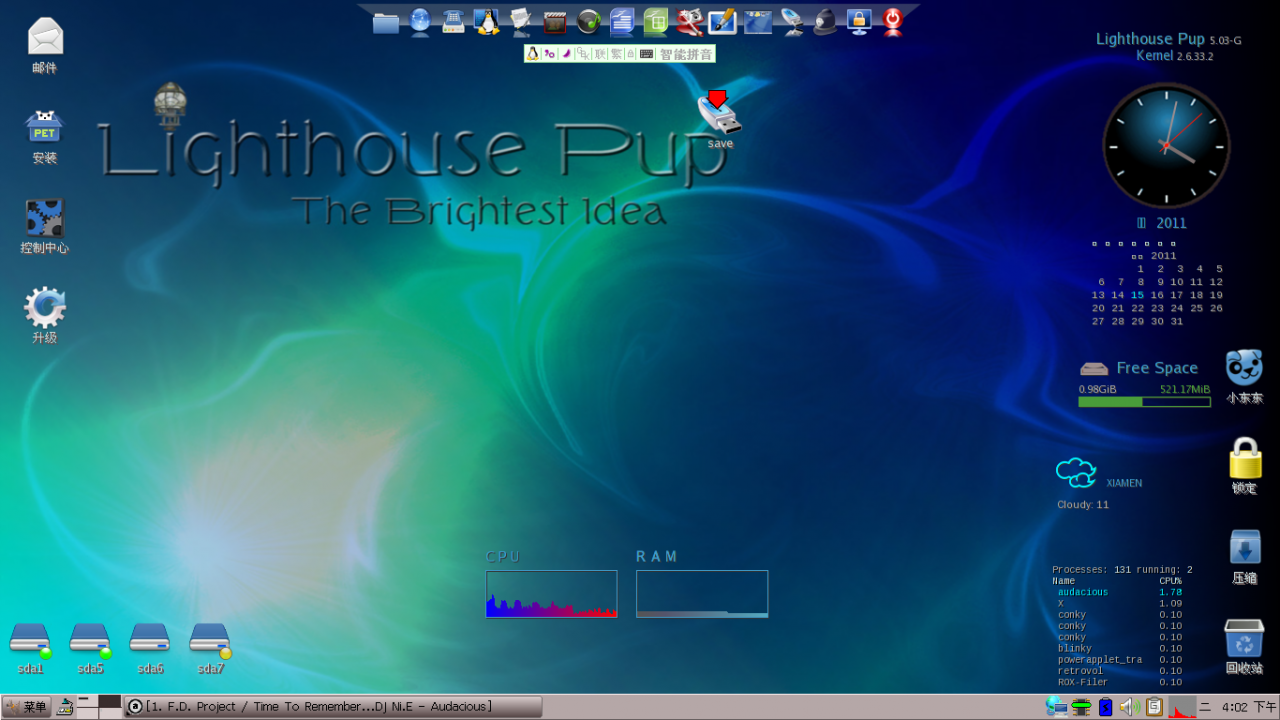The image size is (1280, 720).
Task: Open the paper and pen text editor dock icon
Action: coord(521,22)
